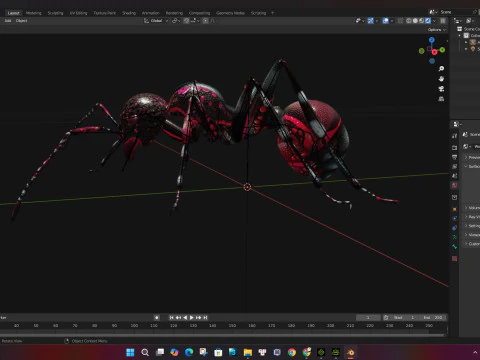The height and width of the screenshot is (360, 480).
Task: Switch to the Sculpting workspace tab
Action: pos(55,13)
